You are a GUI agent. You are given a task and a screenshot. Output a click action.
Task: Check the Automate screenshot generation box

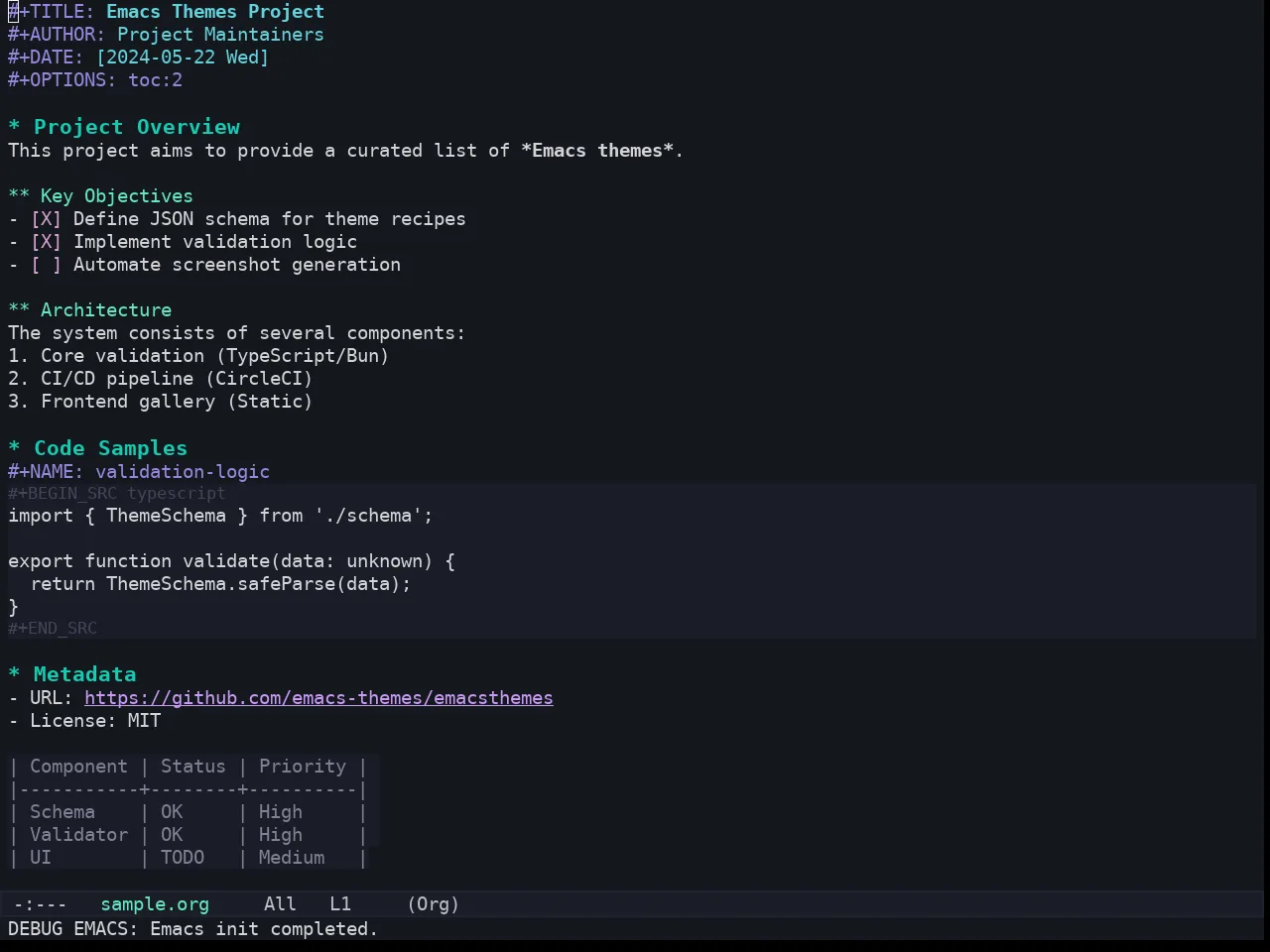(x=46, y=265)
